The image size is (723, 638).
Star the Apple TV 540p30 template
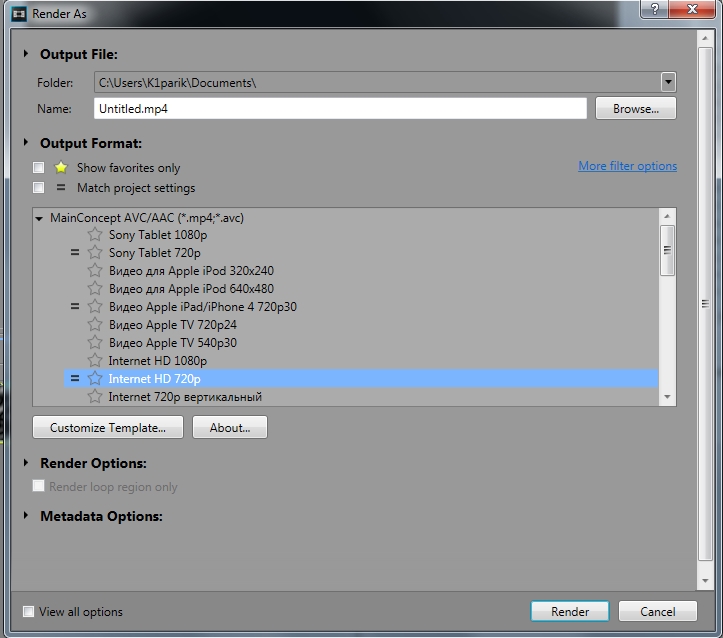(95, 343)
